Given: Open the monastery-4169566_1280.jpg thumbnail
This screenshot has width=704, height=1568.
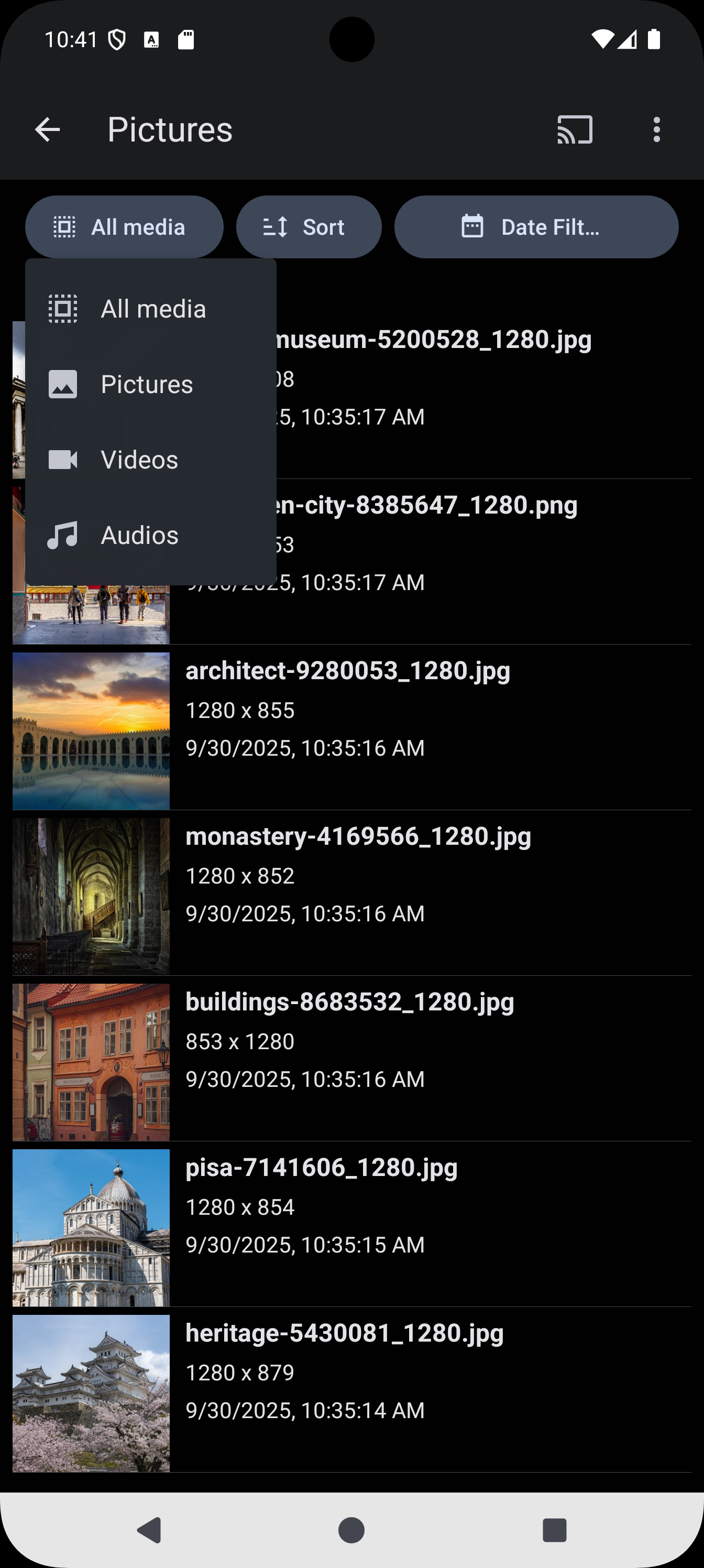Looking at the screenshot, I should [91, 897].
